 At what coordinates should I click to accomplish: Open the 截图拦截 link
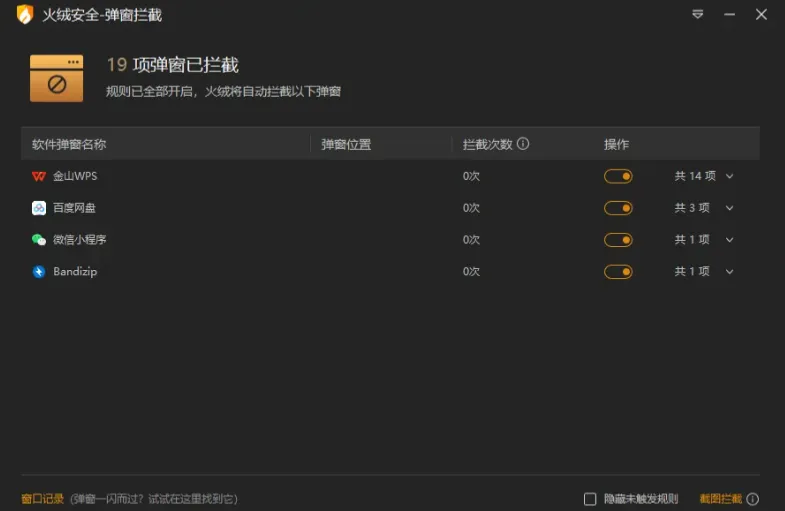[721, 499]
